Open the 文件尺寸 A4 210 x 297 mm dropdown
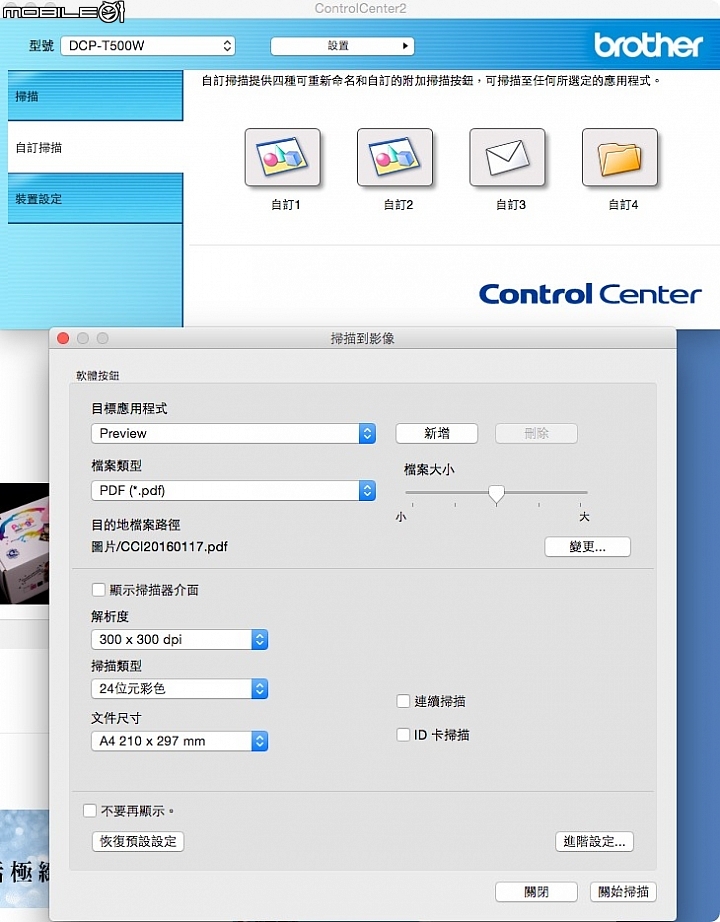This screenshot has height=922, width=720. [179, 741]
